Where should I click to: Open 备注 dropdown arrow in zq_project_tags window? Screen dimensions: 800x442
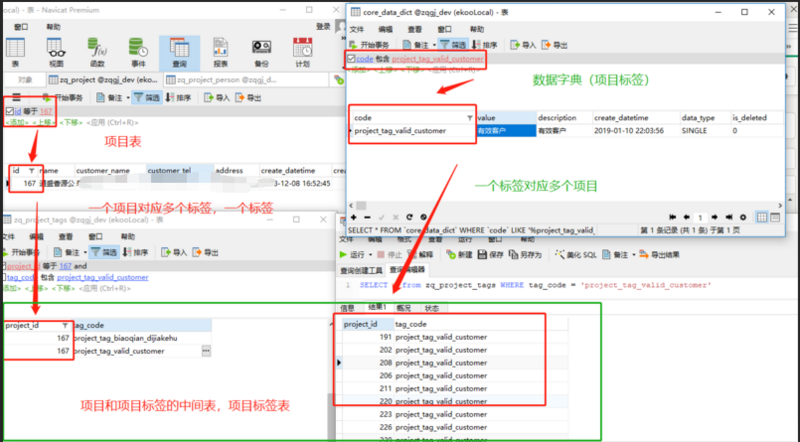tap(85, 253)
